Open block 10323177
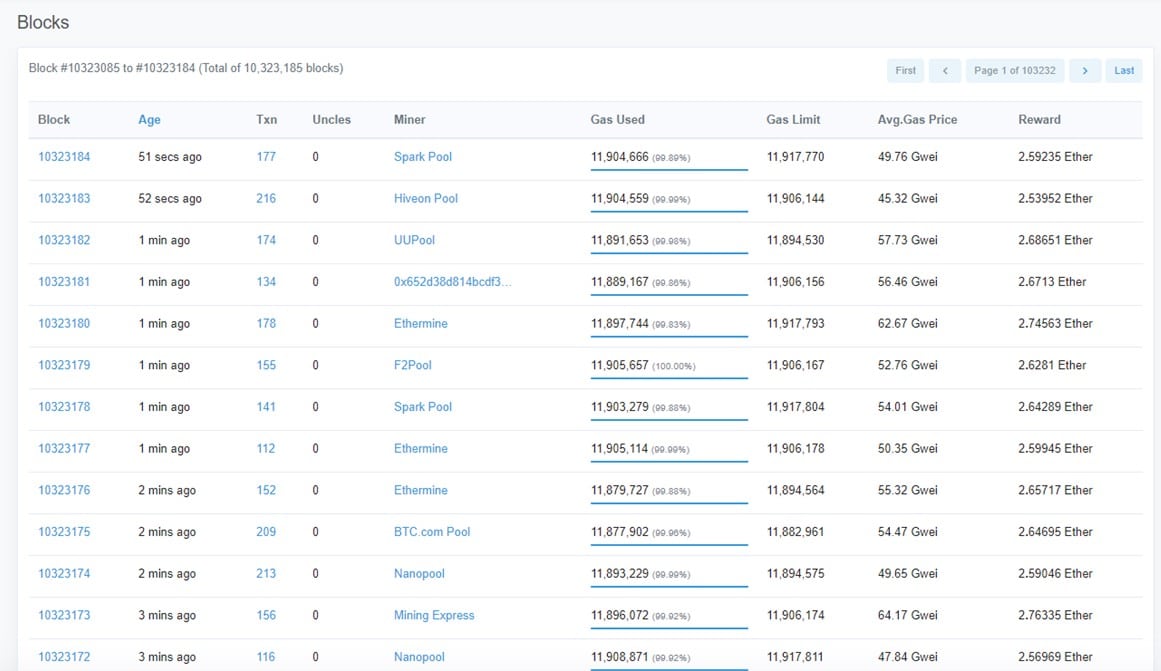 coord(64,448)
